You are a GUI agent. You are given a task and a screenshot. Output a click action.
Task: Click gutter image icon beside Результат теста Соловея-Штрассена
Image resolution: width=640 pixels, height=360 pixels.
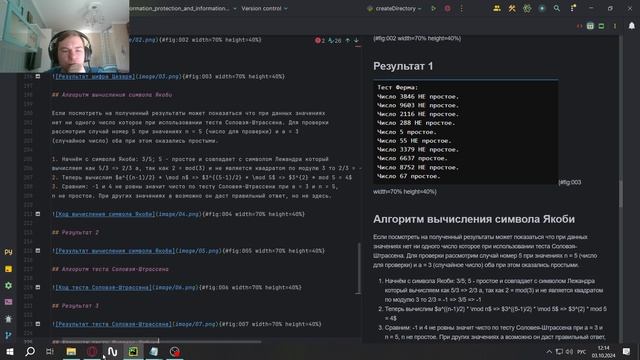coord(38,324)
